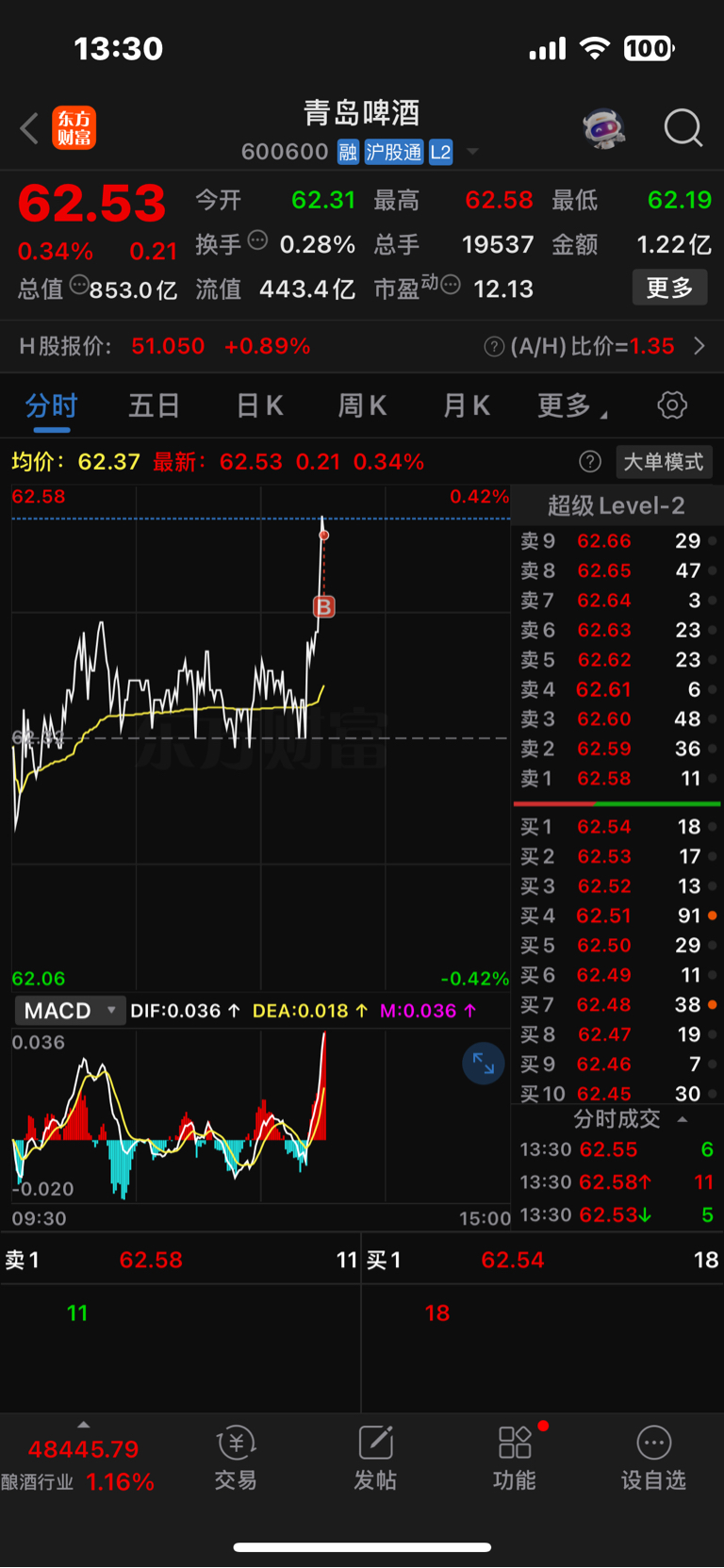Select 买9 row at 62.46

(x=618, y=1065)
